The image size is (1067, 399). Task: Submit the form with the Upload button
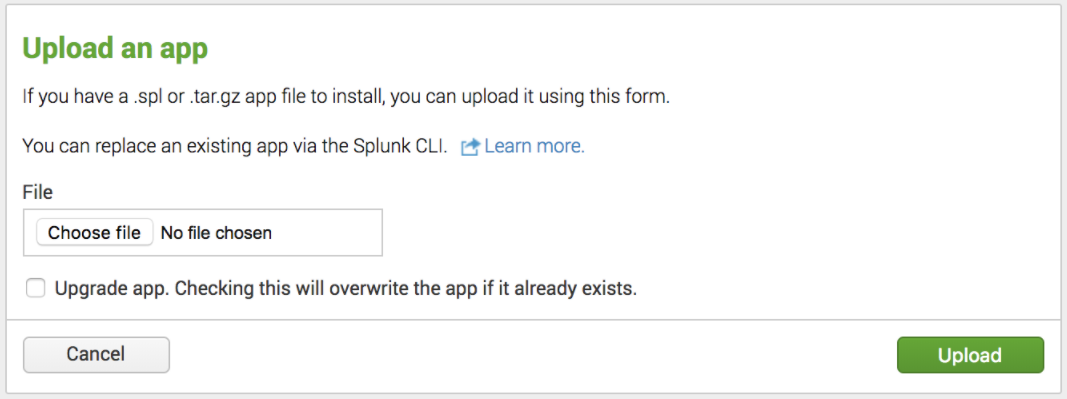(970, 355)
